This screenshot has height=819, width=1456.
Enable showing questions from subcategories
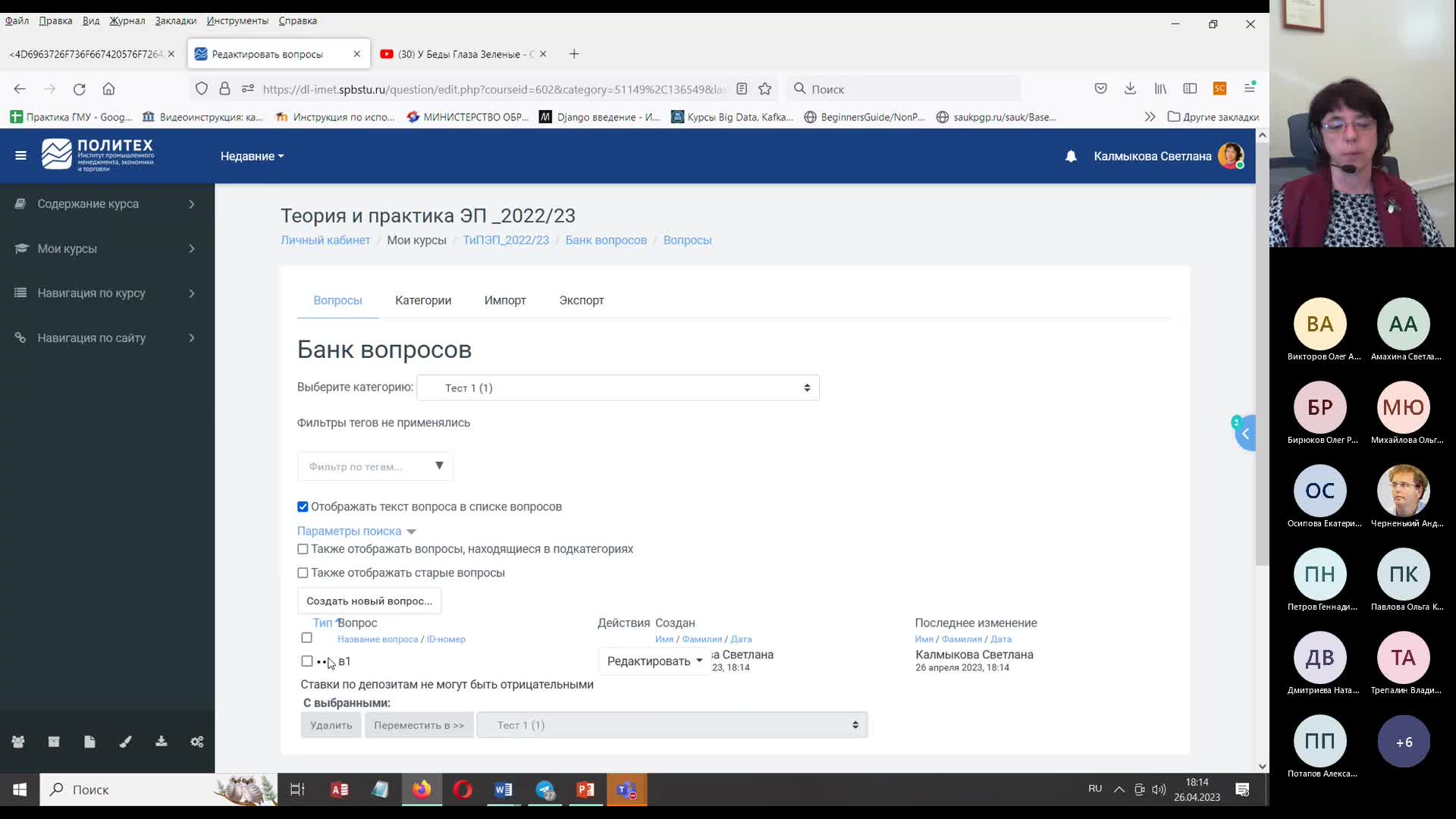[303, 549]
